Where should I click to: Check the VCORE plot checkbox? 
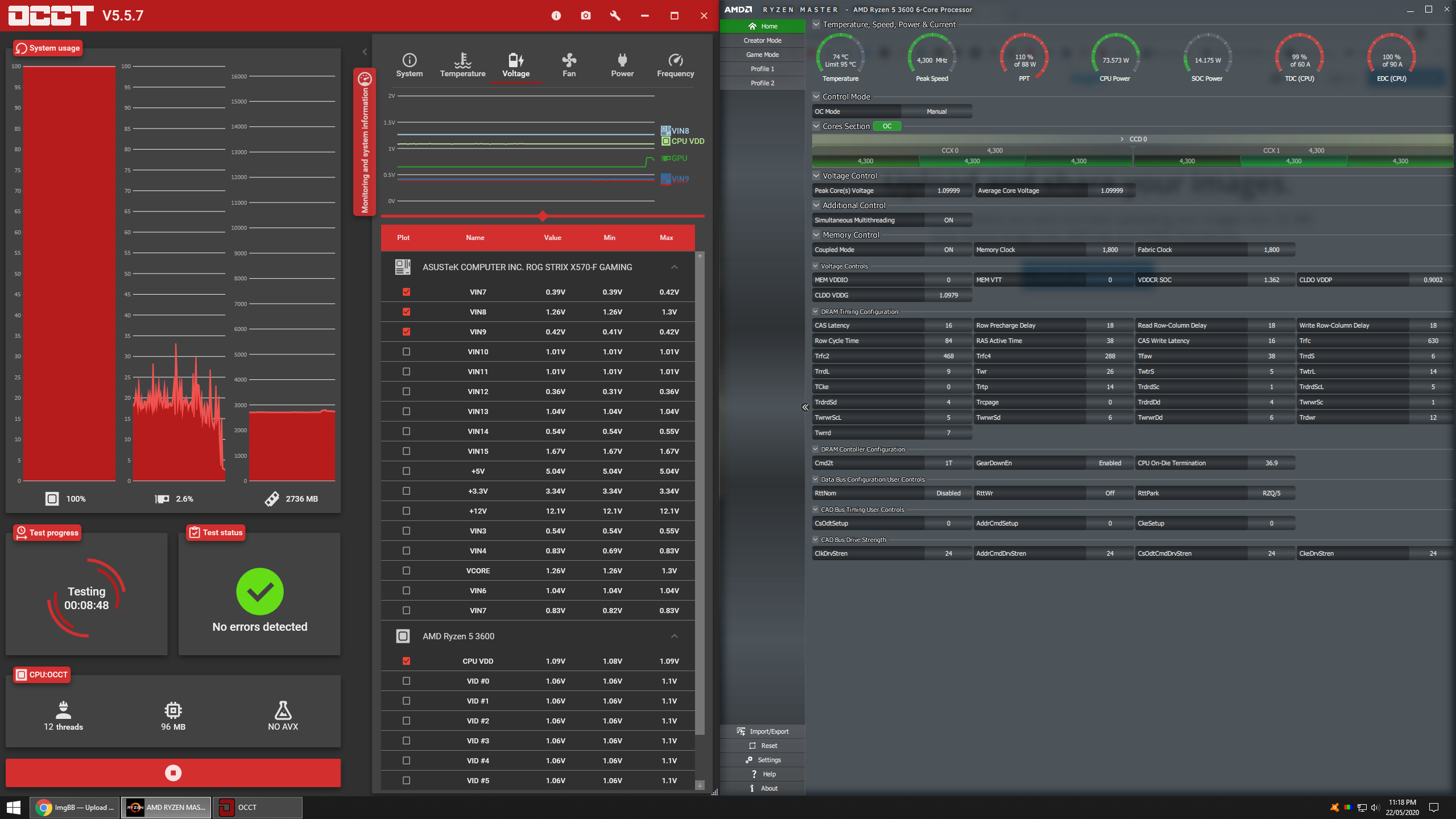click(x=406, y=570)
